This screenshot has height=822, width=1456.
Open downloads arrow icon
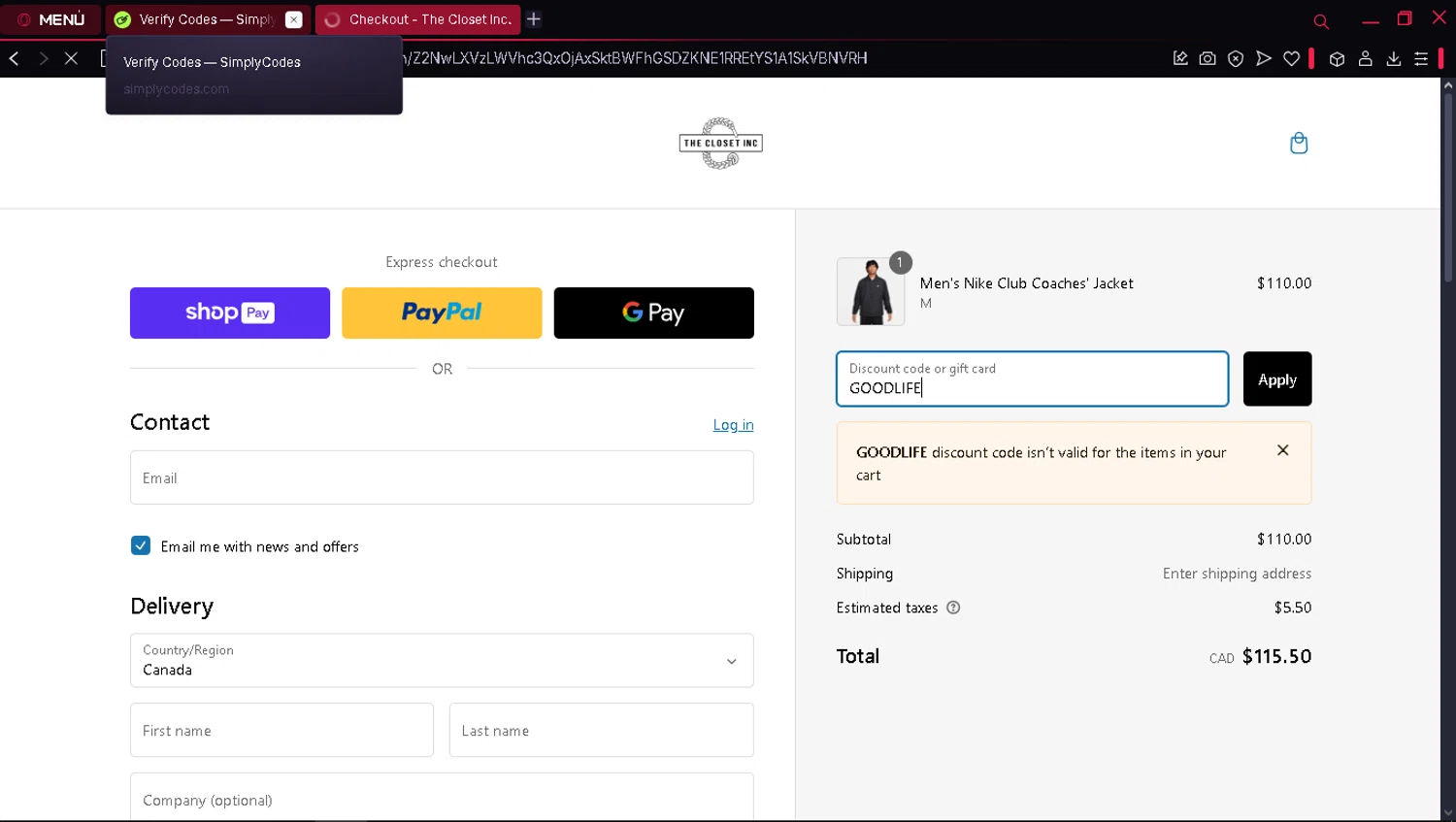pyautogui.click(x=1393, y=58)
